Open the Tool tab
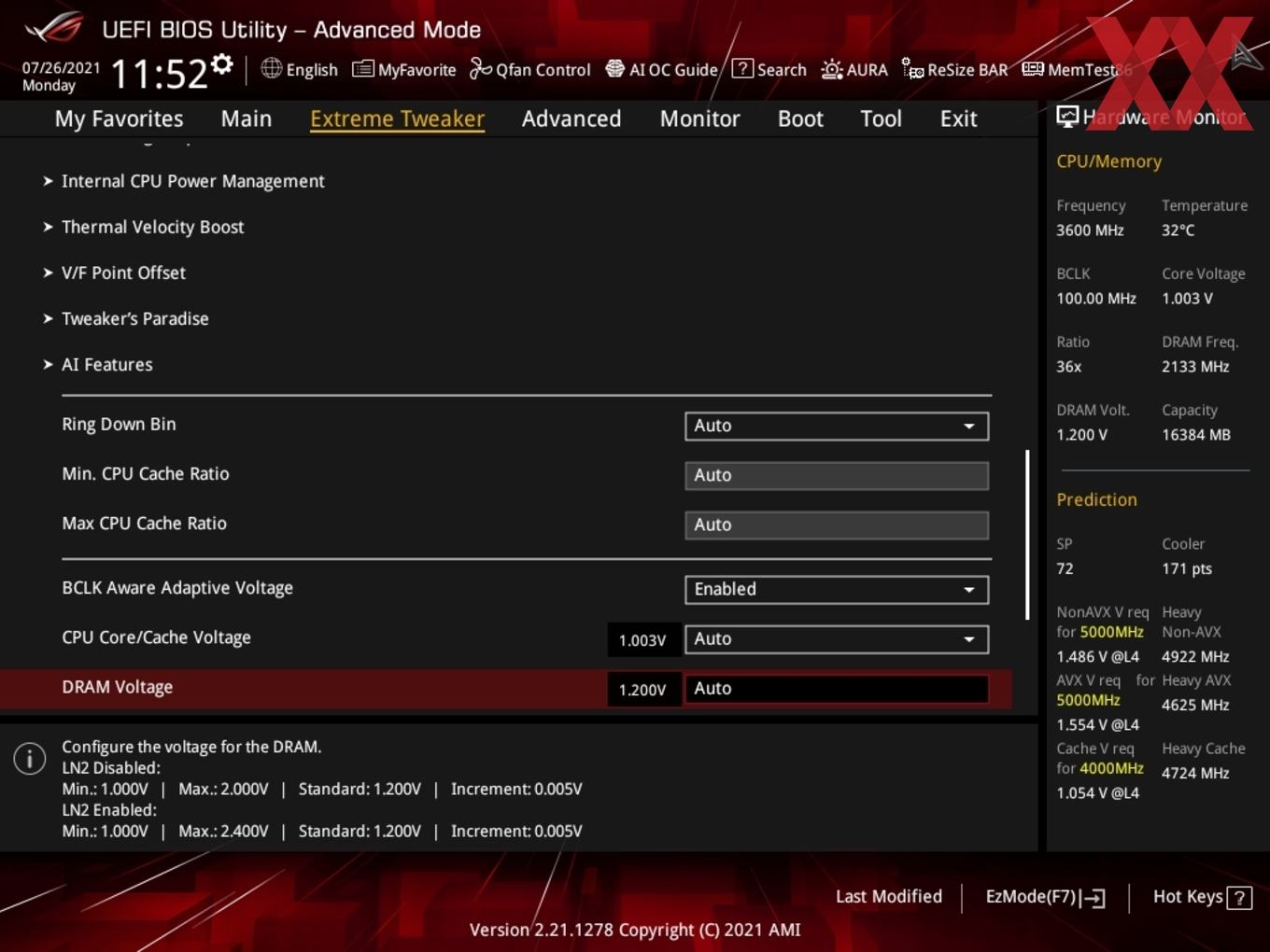Image resolution: width=1270 pixels, height=952 pixels. pos(881,119)
